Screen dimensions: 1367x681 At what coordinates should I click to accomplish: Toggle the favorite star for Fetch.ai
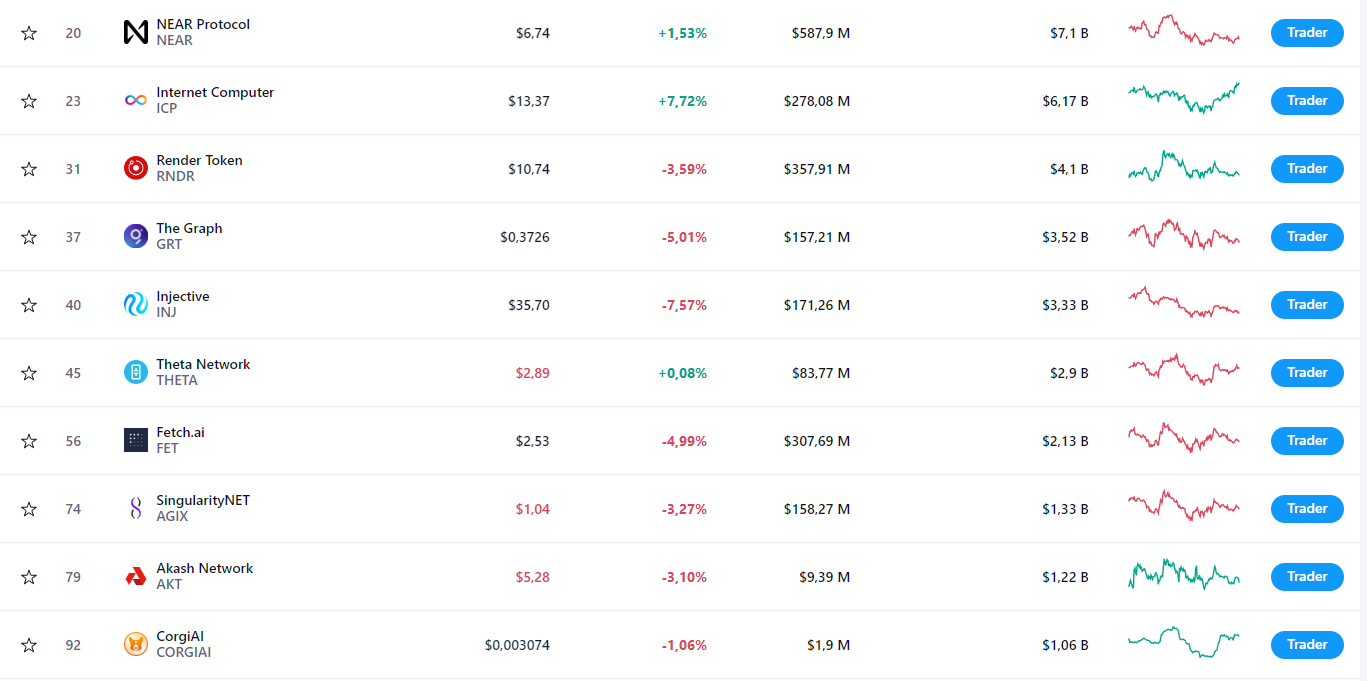[29, 441]
